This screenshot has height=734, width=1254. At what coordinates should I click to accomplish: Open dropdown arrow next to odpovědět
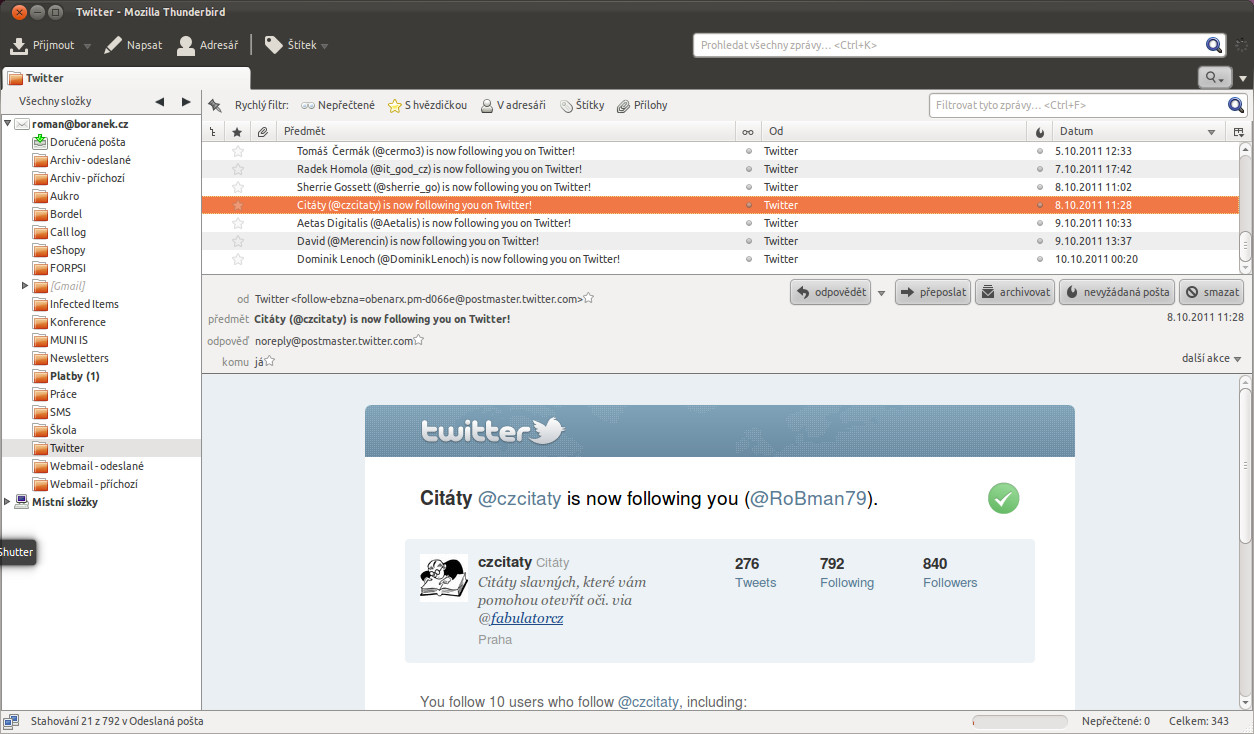pyautogui.click(x=881, y=293)
